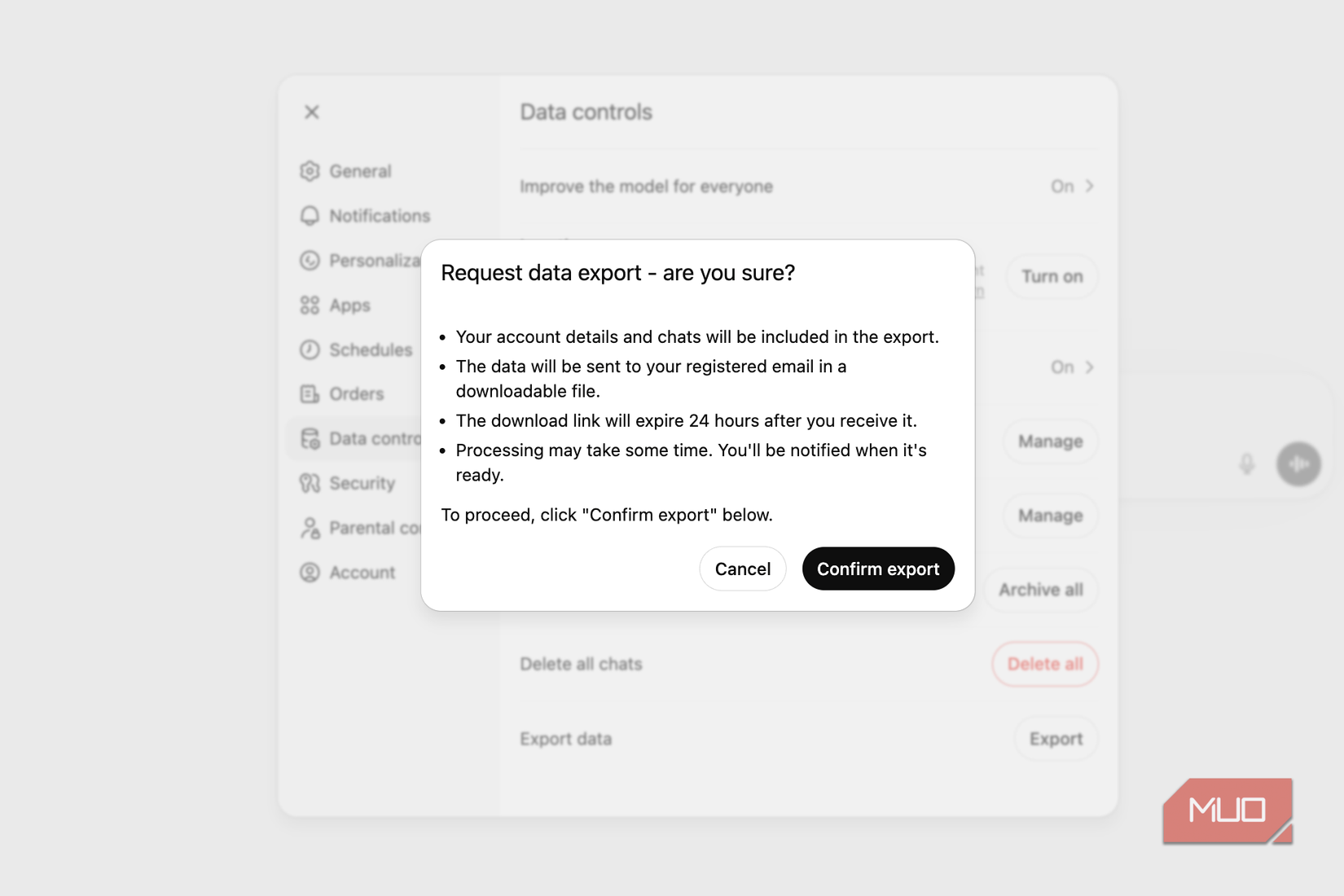Viewport: 1344px width, 896px height.
Task: Click the Security icon in sidebar
Action: coord(310,483)
